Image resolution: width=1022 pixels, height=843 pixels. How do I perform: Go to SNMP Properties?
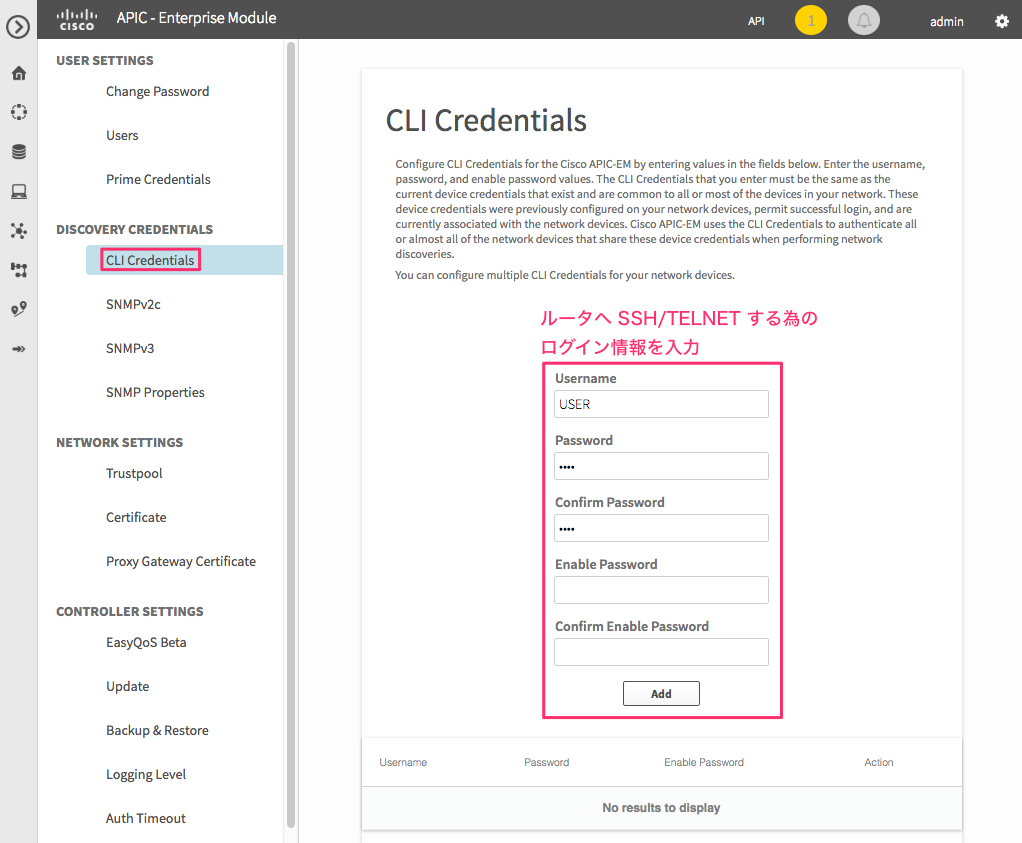[155, 392]
